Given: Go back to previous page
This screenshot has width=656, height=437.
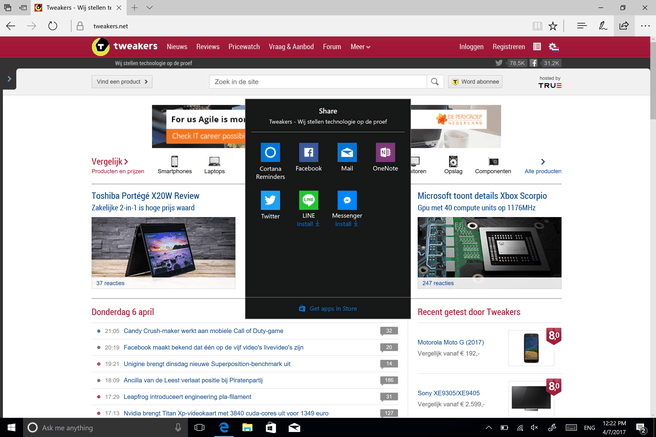Looking at the screenshot, I should pos(10,26).
